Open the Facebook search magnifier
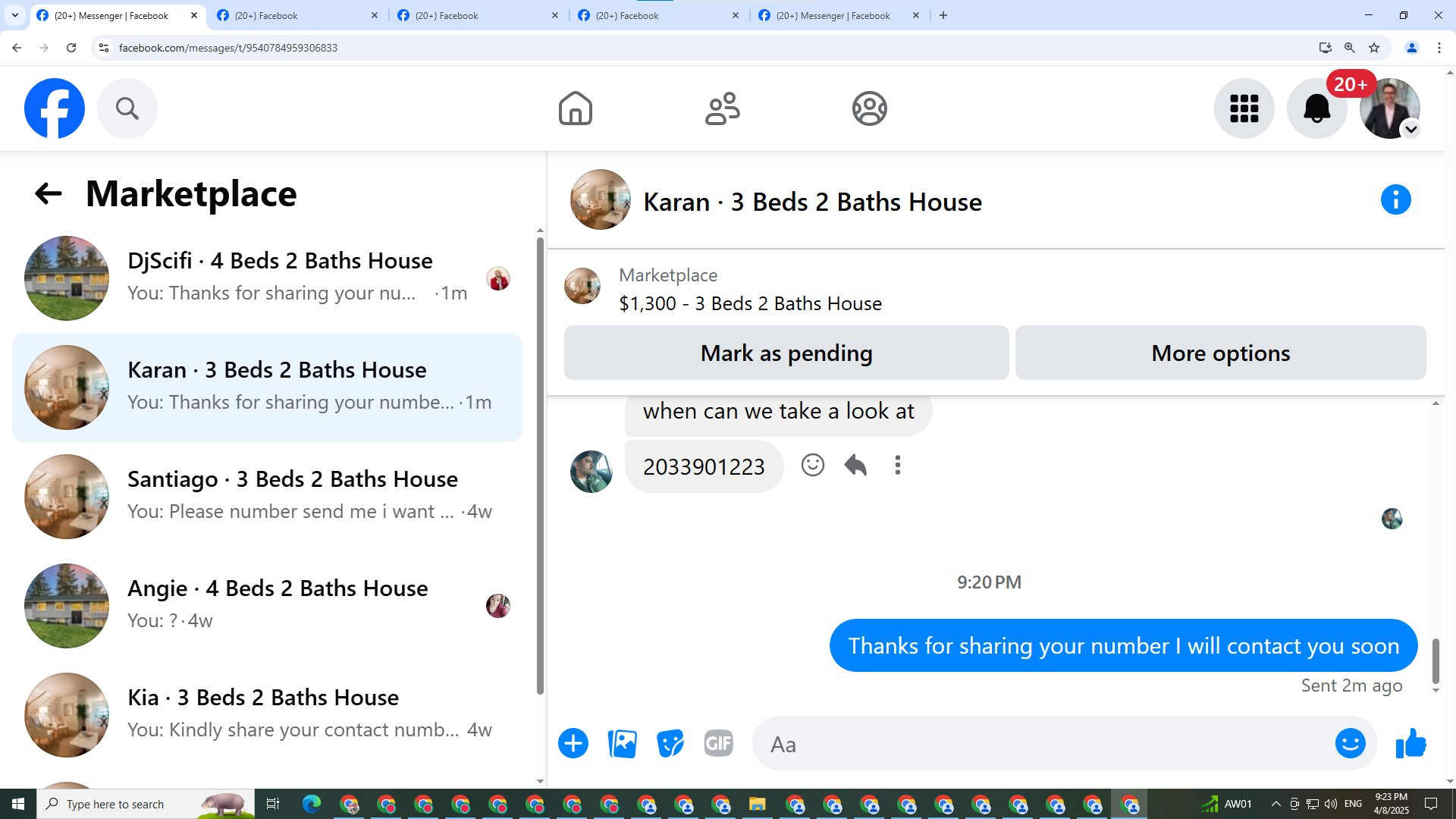 click(127, 108)
